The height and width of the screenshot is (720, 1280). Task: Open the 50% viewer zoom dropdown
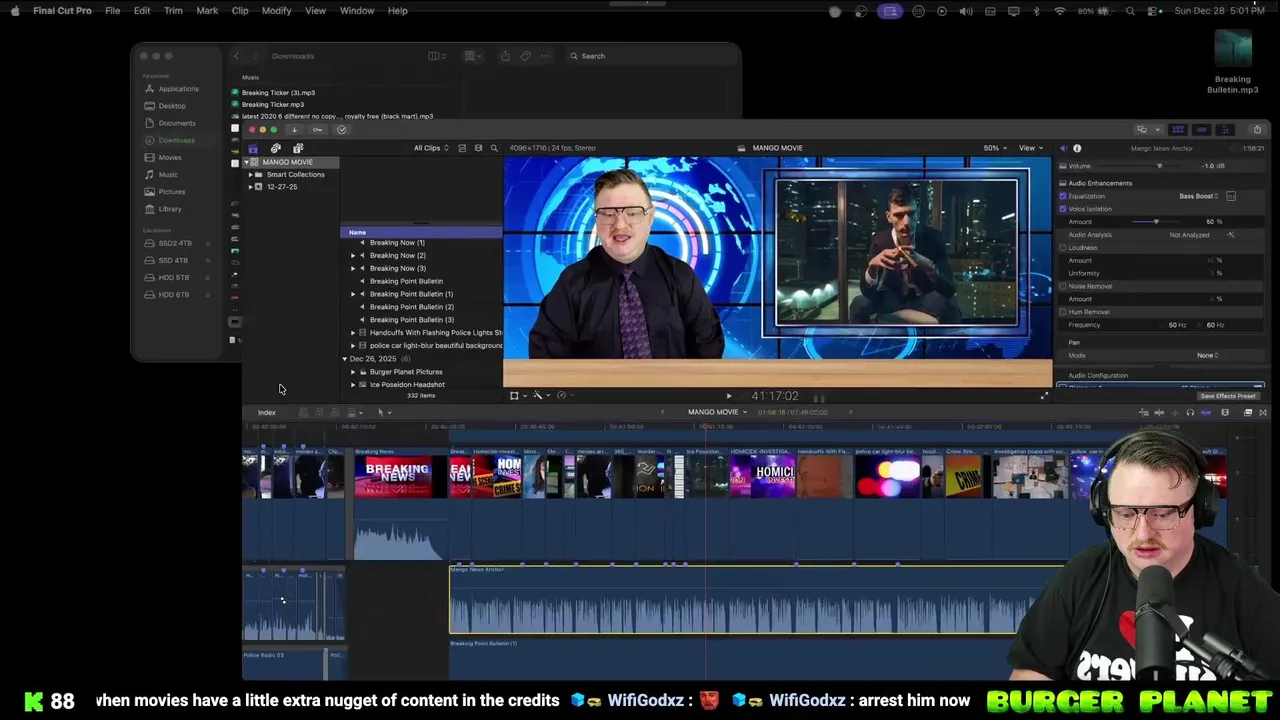point(994,148)
